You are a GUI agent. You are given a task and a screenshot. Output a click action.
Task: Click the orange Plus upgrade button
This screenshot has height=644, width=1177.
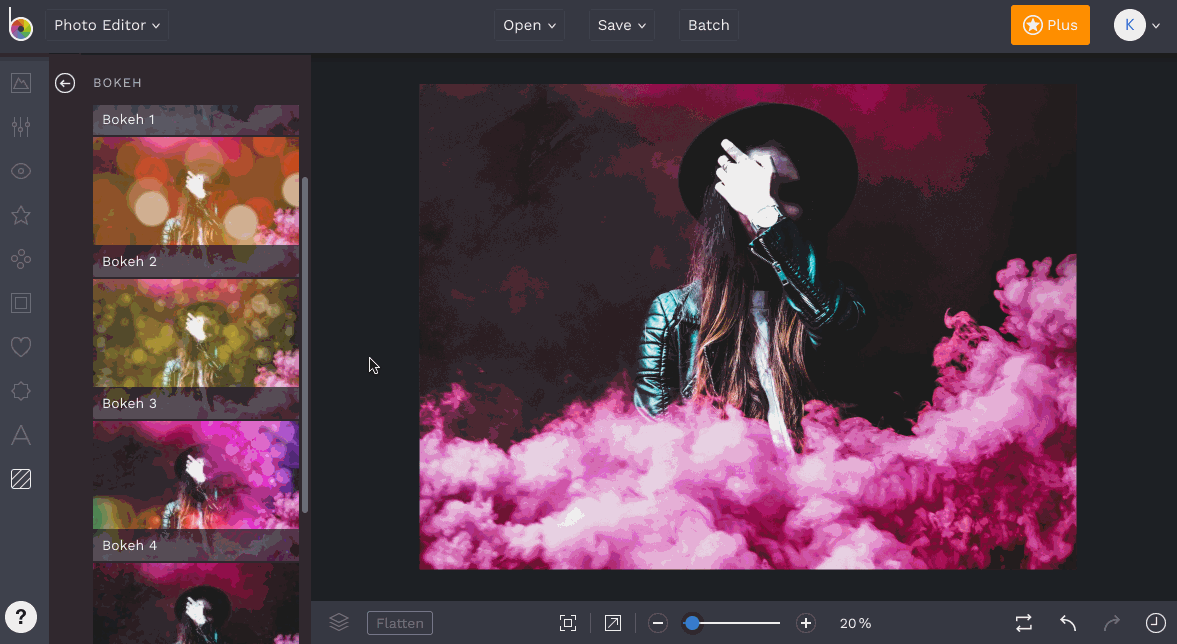coord(1050,25)
